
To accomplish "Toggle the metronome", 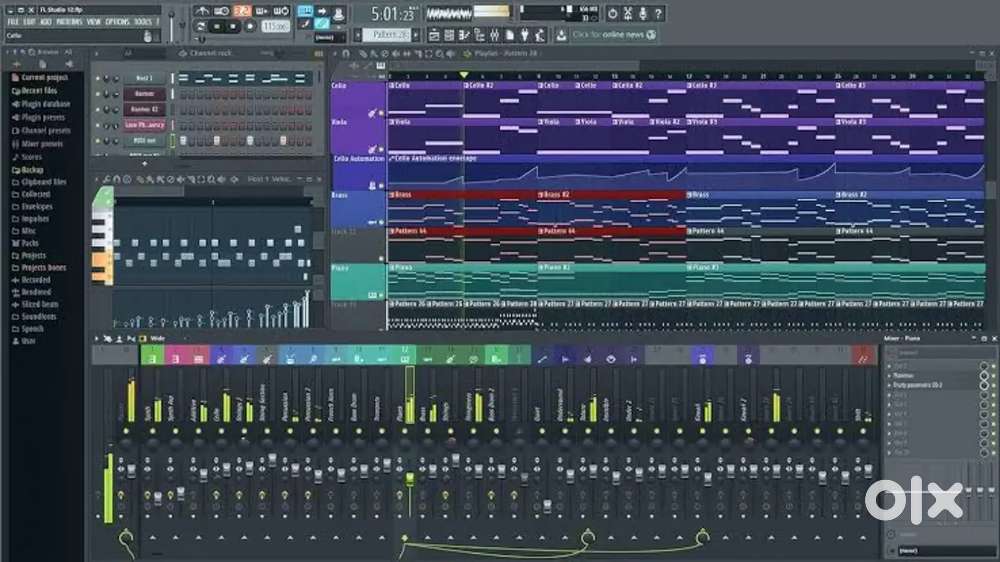I will (x=202, y=11).
